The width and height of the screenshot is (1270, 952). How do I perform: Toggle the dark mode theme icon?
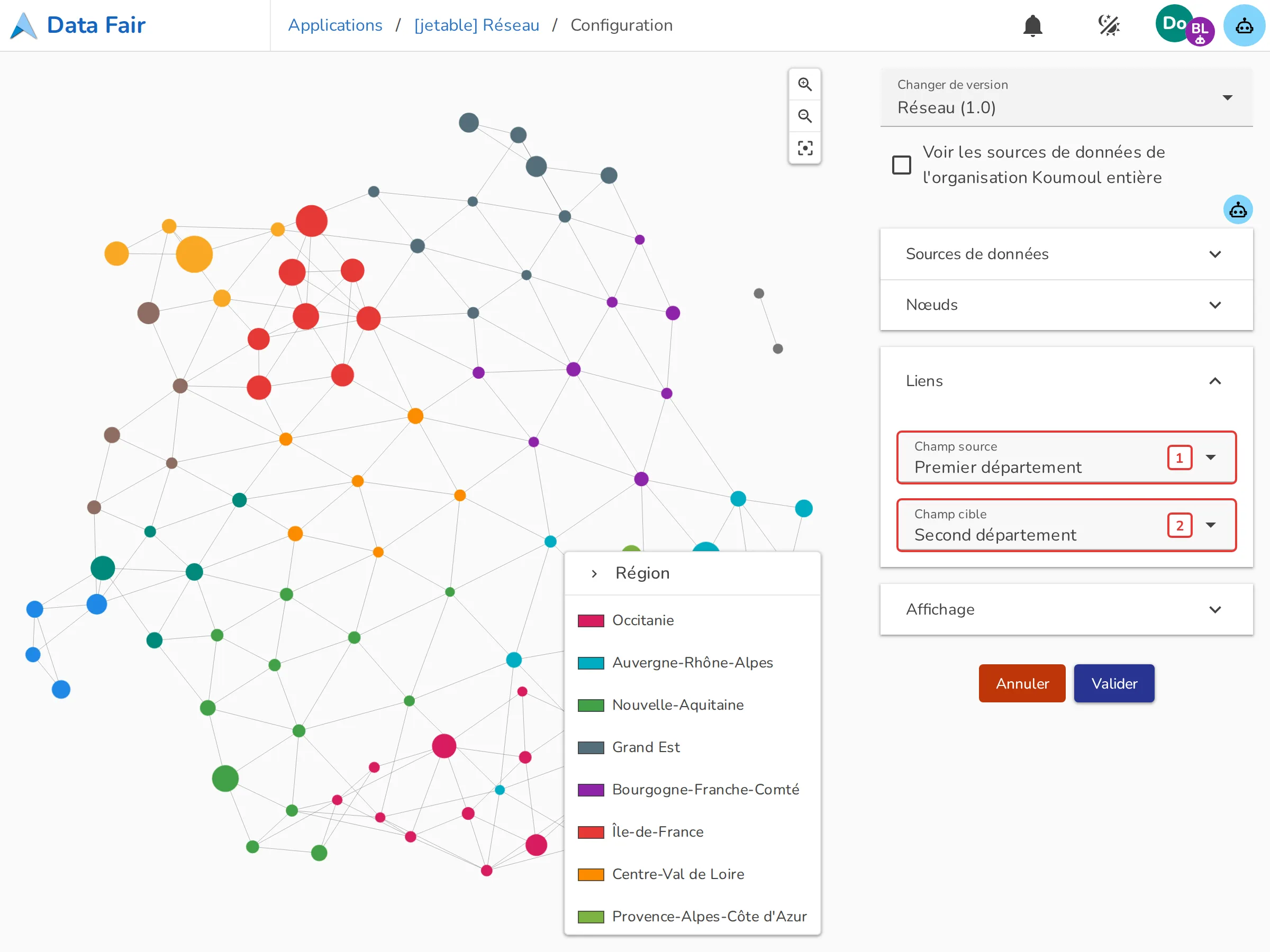pyautogui.click(x=1109, y=25)
